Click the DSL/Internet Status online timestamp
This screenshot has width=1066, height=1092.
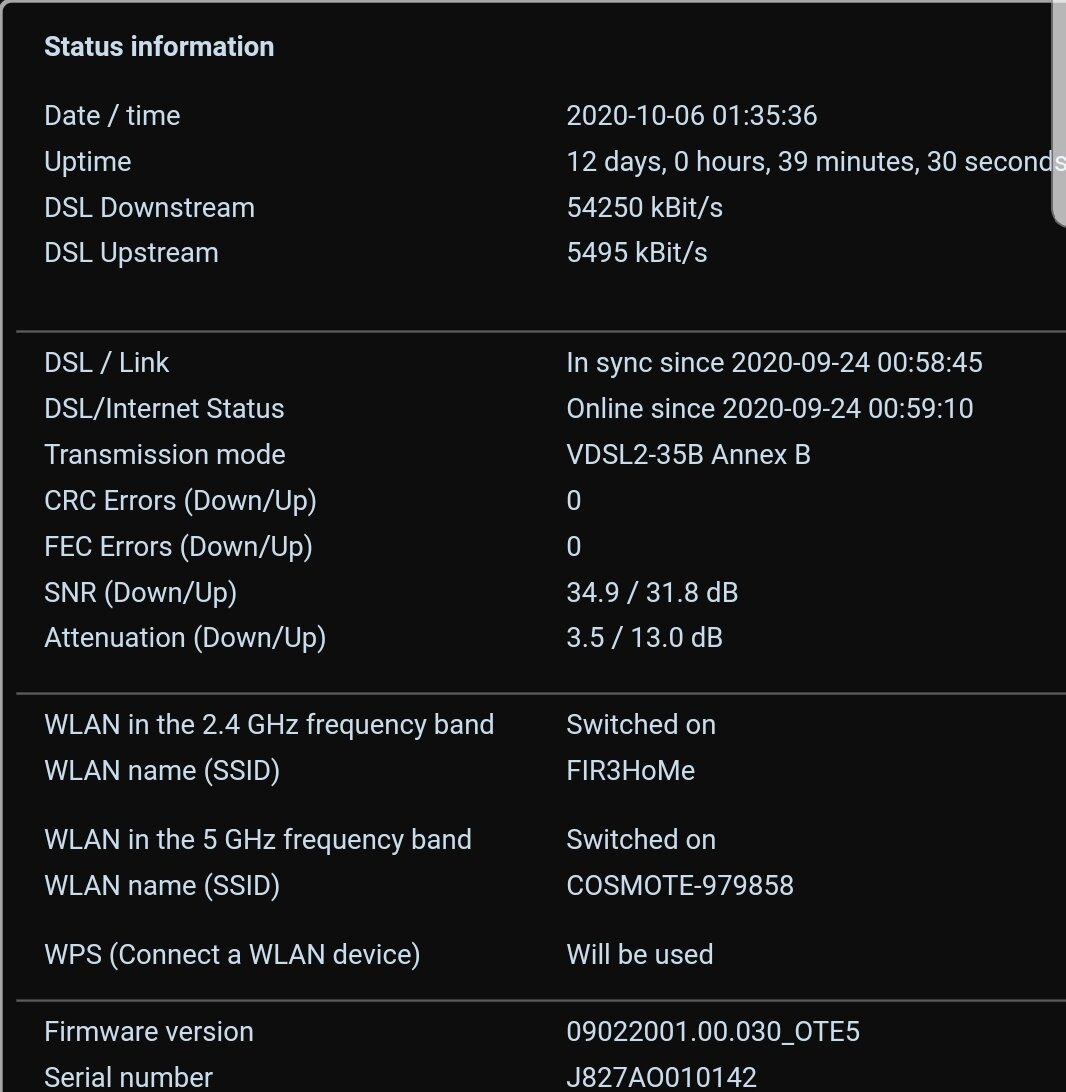coord(769,409)
